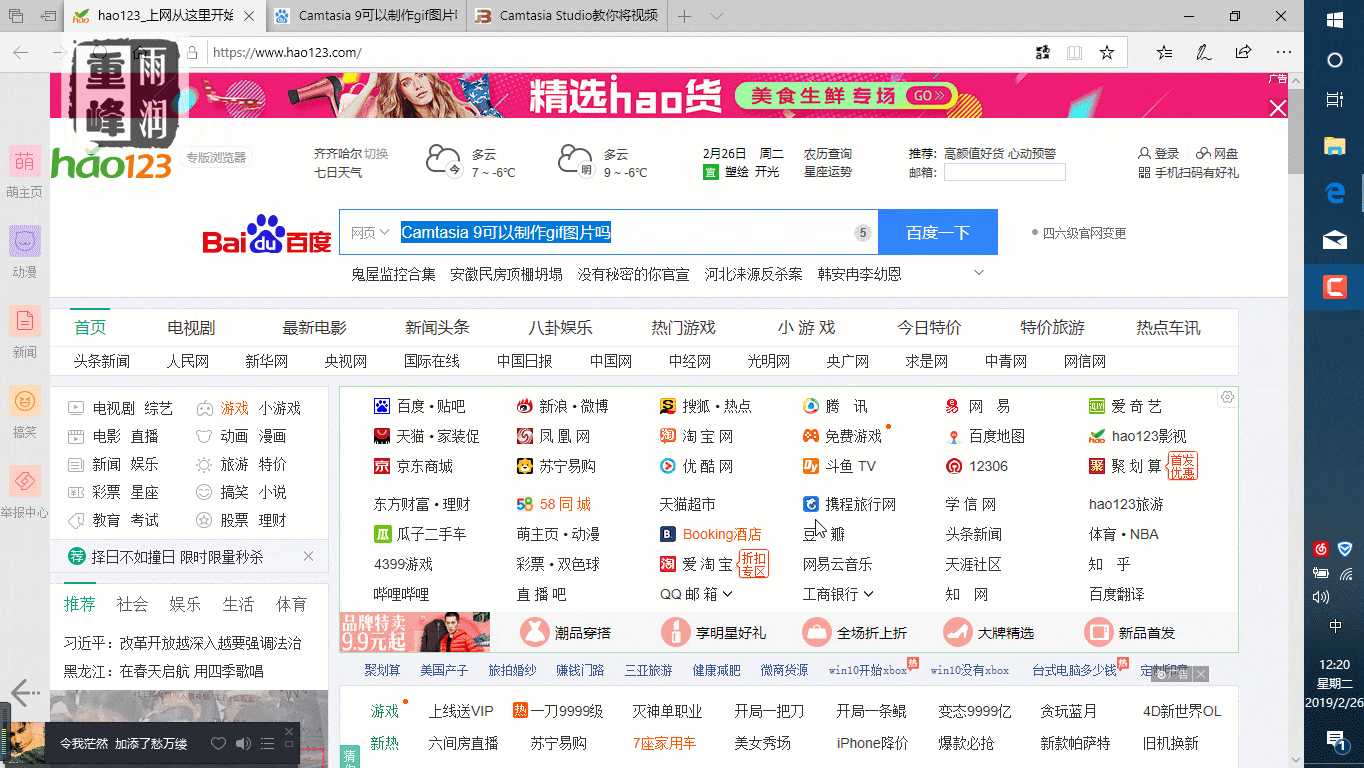The width and height of the screenshot is (1364, 768).
Task: Click the 举报中心 sidebar icon
Action: click(x=24, y=482)
